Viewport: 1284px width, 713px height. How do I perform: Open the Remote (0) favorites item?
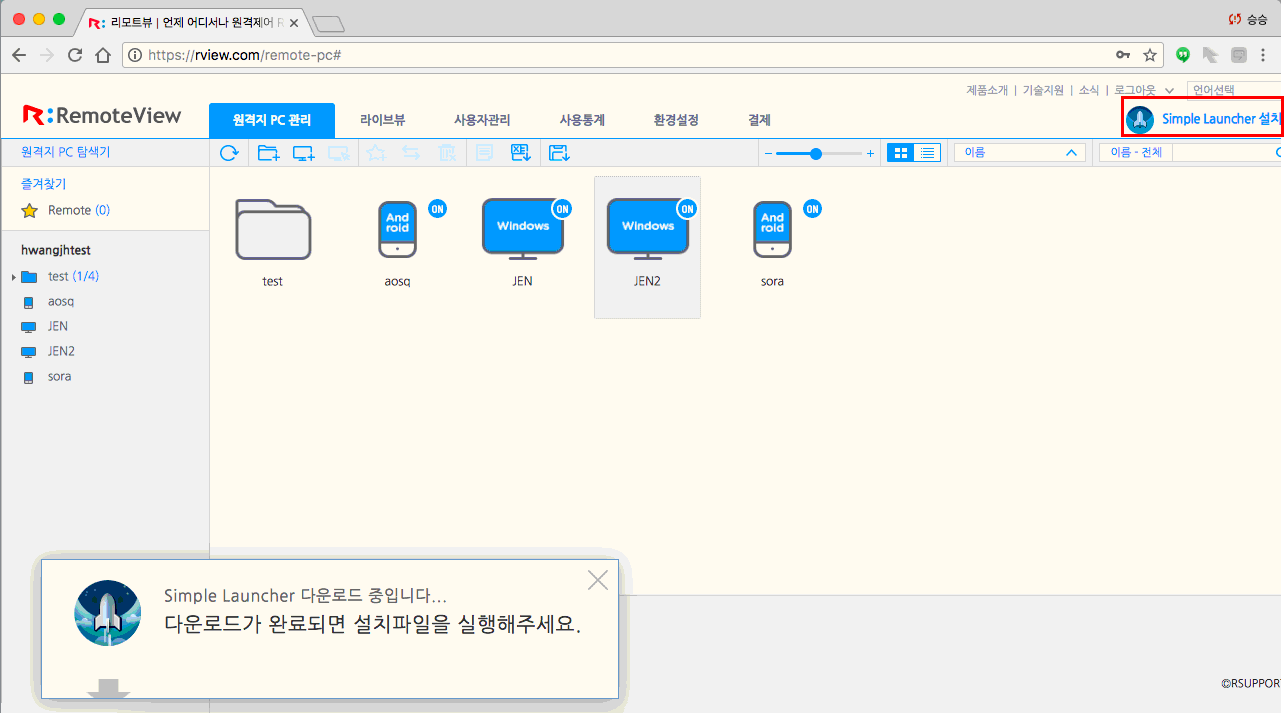tap(79, 210)
